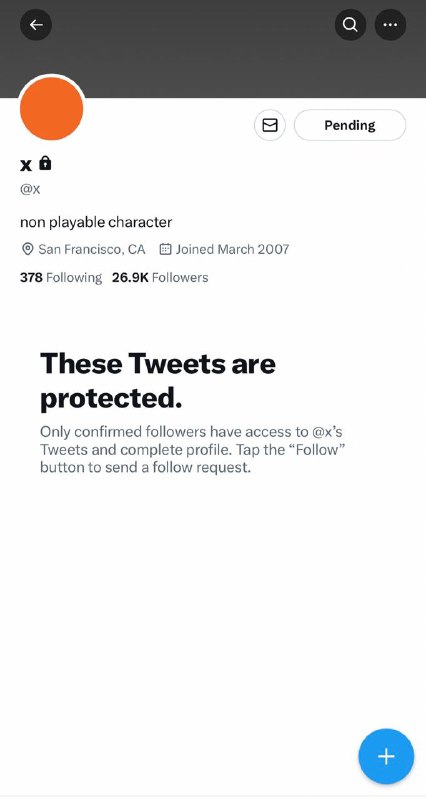Open the 26.9K Followers list
Screen dimensions: 426x800
click(x=160, y=278)
